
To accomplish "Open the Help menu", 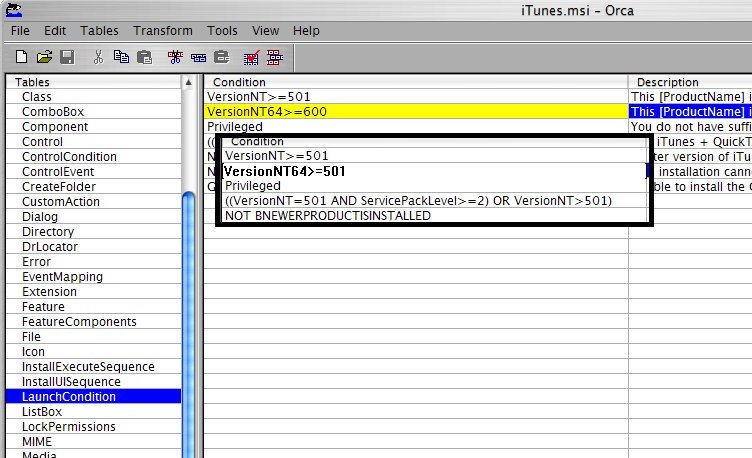I will [x=306, y=31].
